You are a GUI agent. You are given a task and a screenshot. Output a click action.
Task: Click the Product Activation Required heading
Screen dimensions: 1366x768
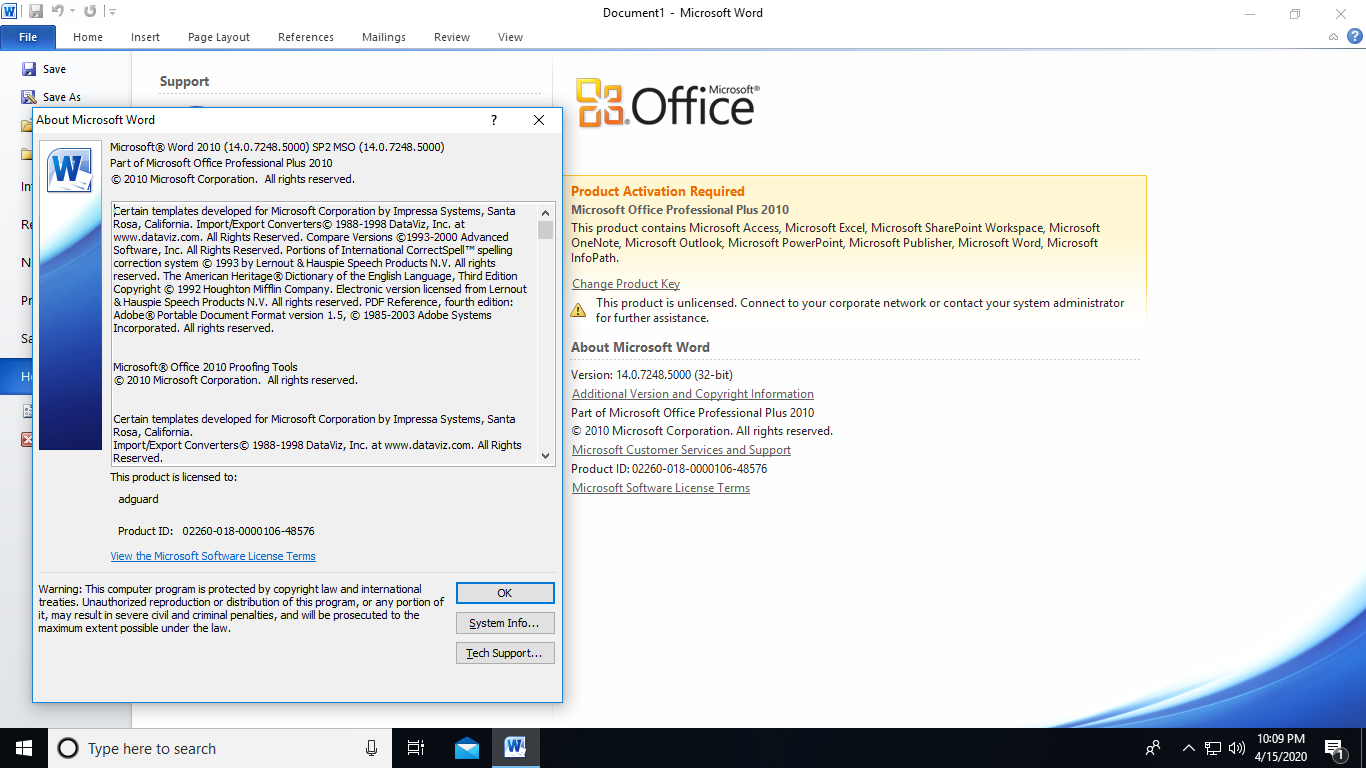coord(658,191)
